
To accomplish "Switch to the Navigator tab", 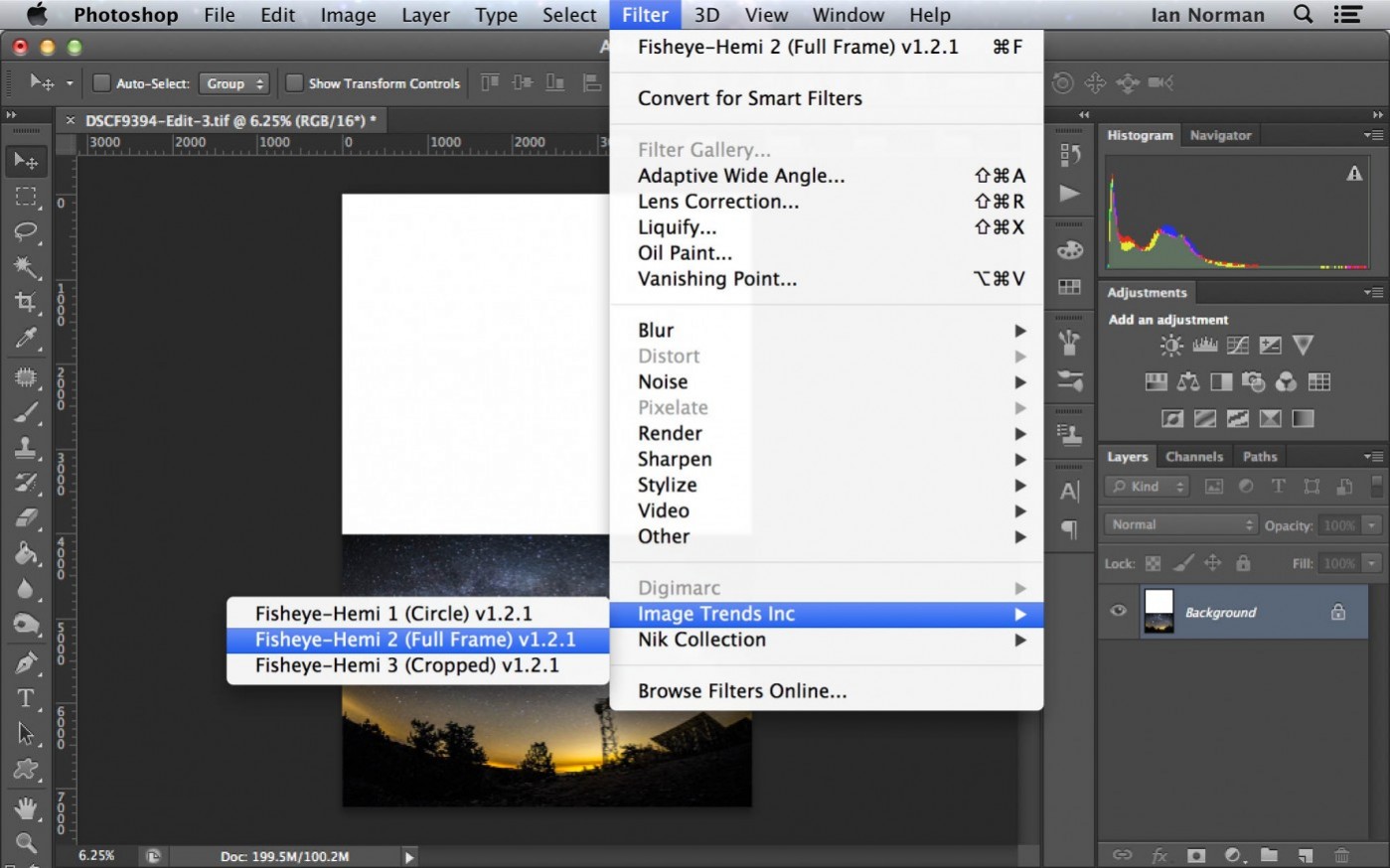I will tap(1220, 135).
